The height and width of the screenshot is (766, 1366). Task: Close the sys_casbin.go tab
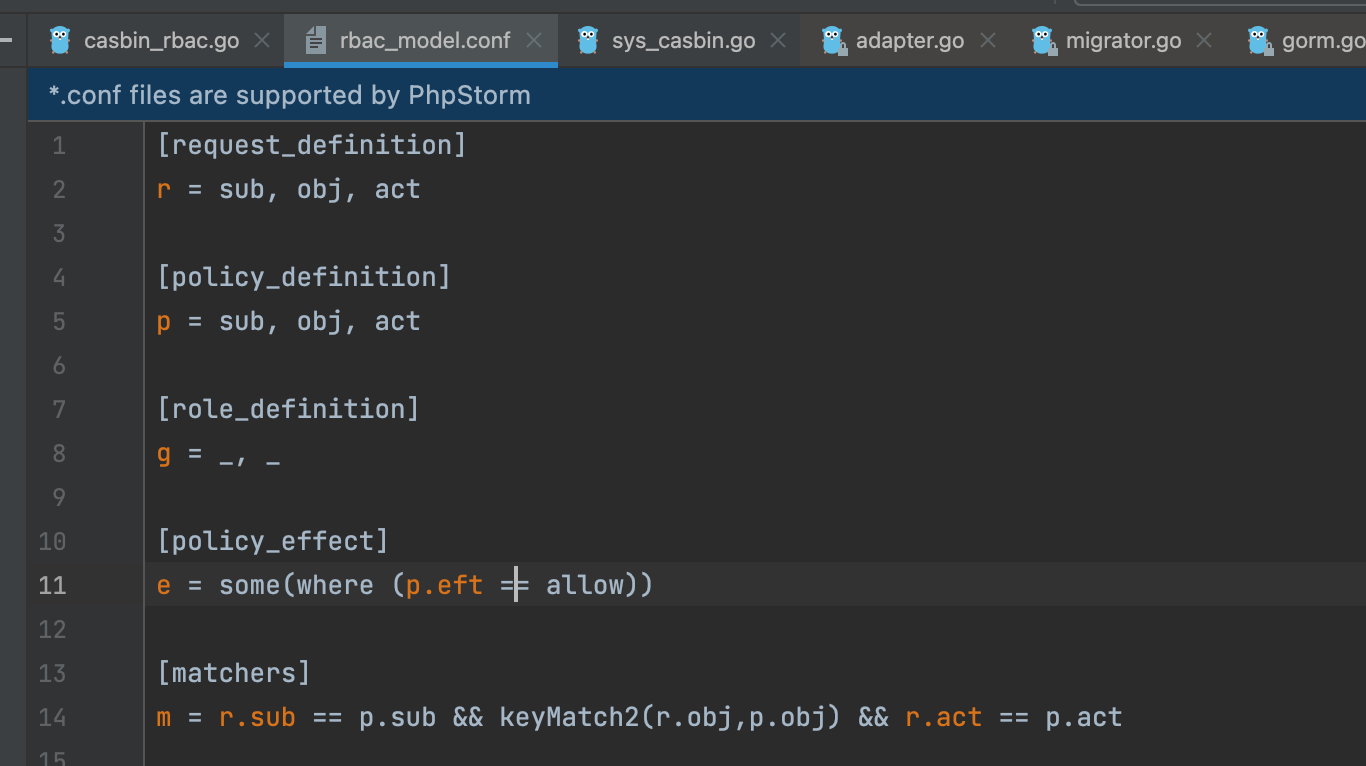point(779,41)
